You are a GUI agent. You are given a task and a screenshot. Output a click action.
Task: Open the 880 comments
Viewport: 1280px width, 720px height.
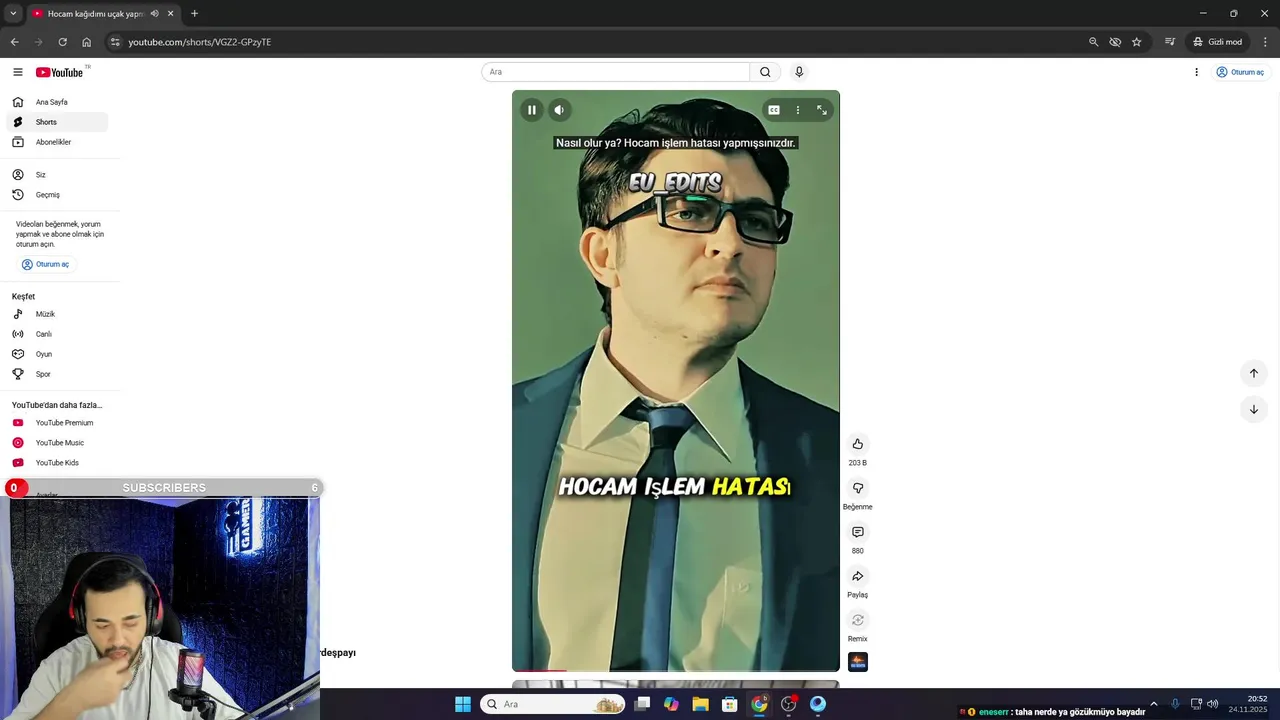857,532
